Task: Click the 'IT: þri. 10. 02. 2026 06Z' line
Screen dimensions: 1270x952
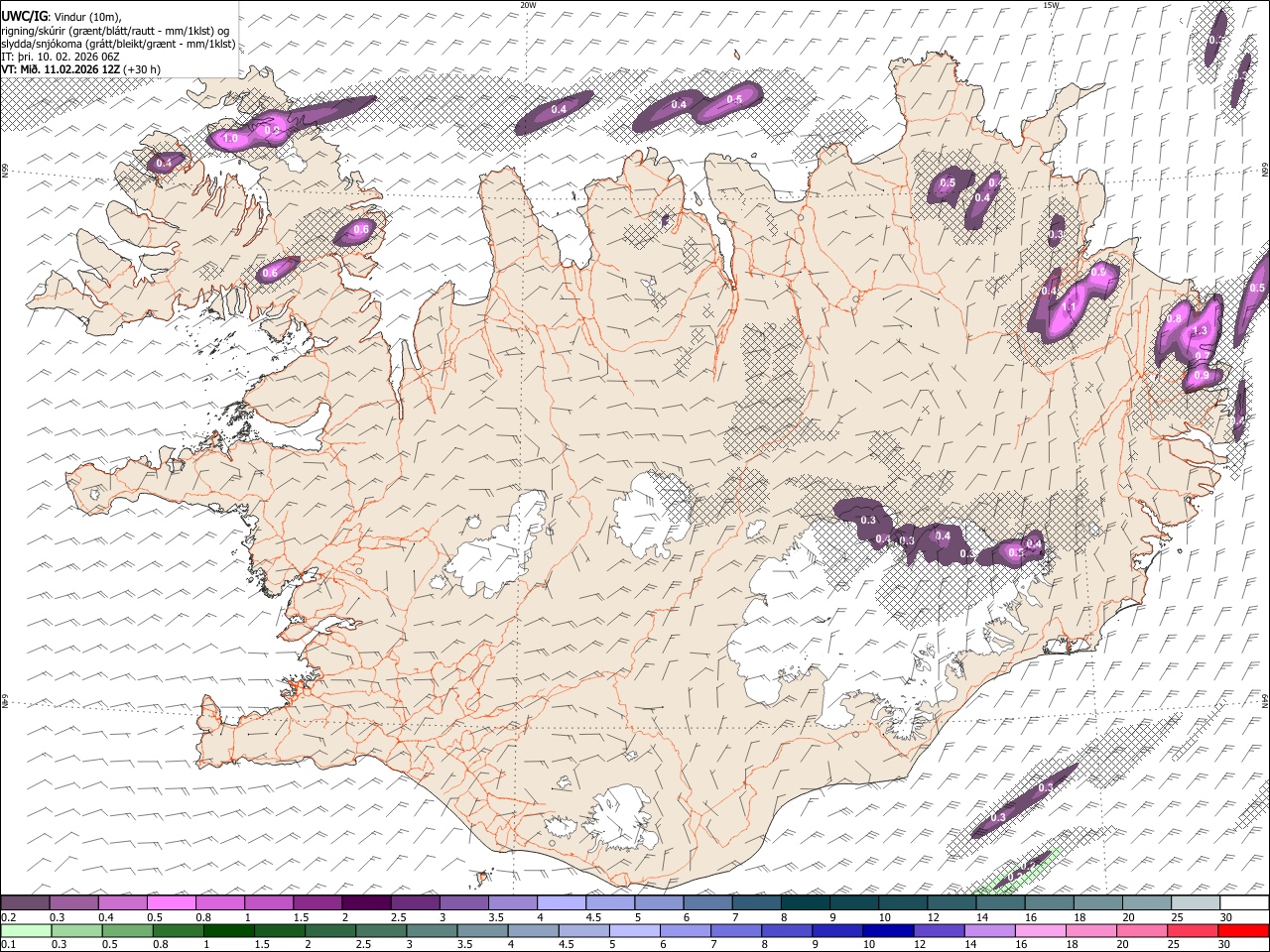Action: click(61, 57)
